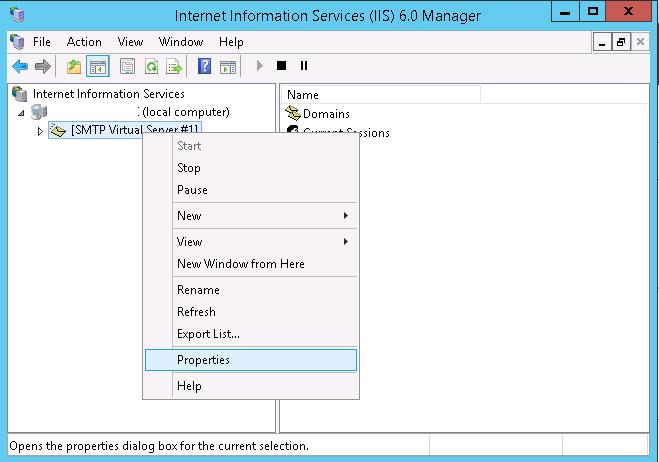659x462 pixels.
Task: Click the Domains item in right pane
Action: click(326, 114)
